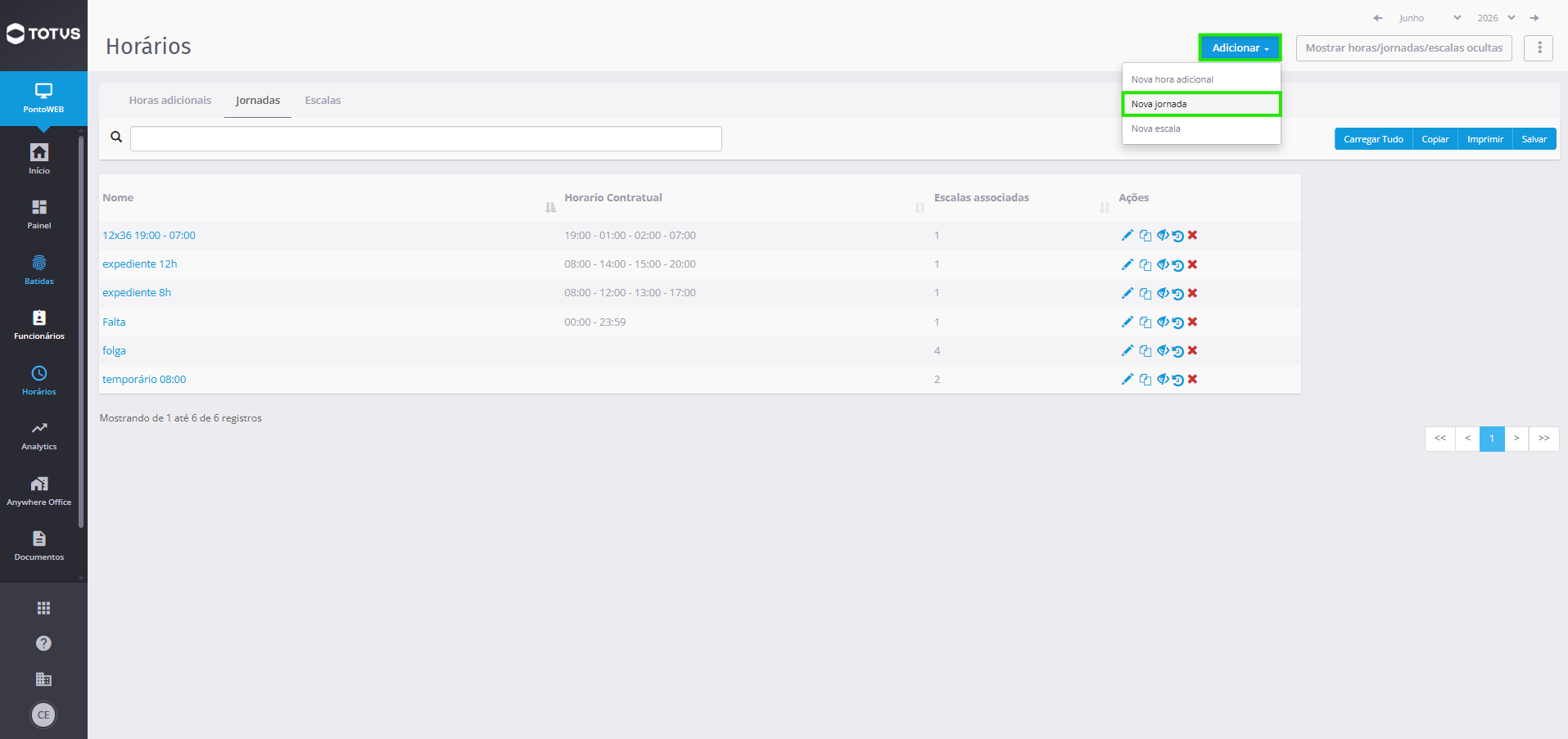The height and width of the screenshot is (739, 1568).
Task: Open Documentos in the sidebar
Action: point(39,546)
